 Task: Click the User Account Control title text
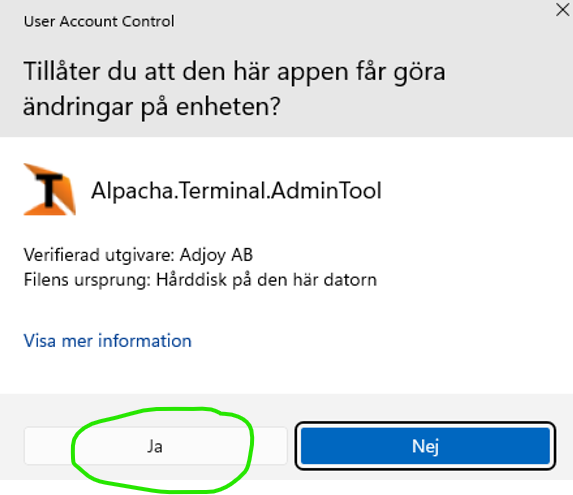coord(99,21)
